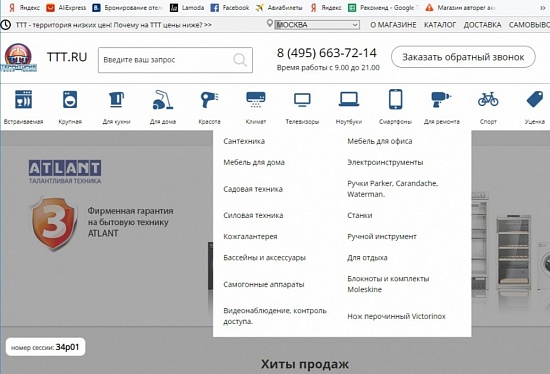Click the TTT.RU site name link
Screen dimensions: 550x374
[67, 57]
